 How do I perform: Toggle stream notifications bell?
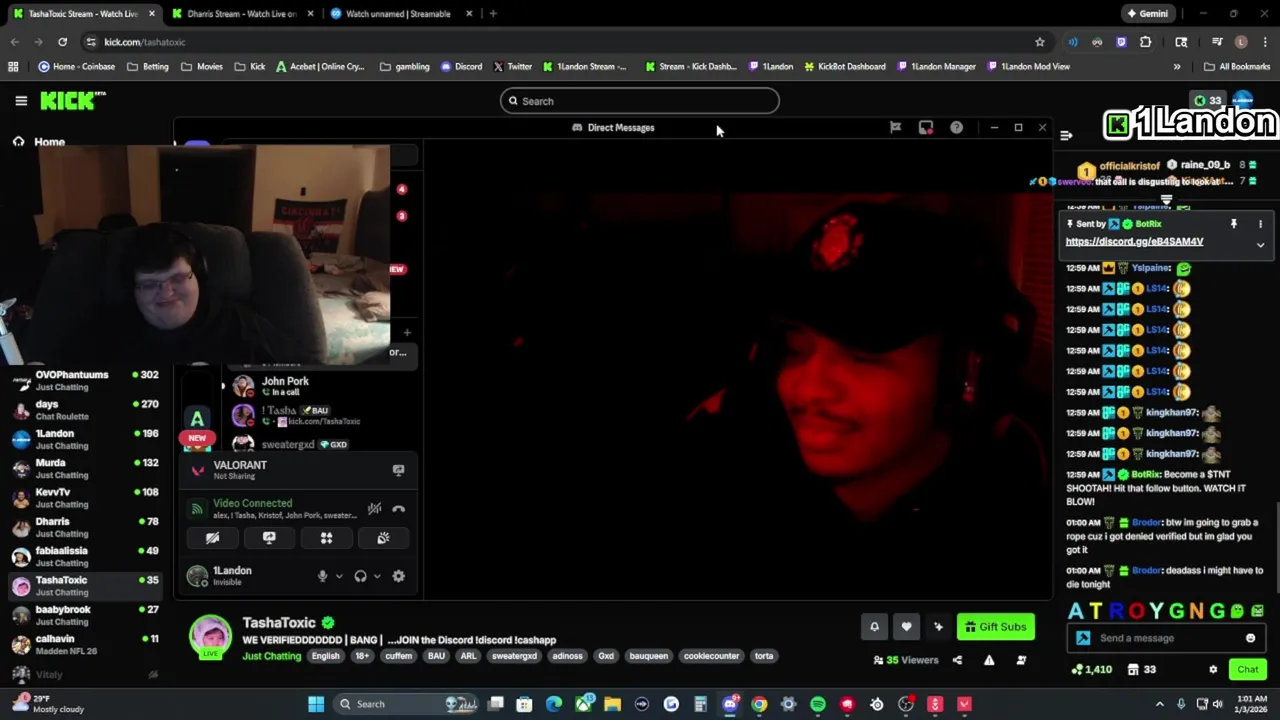(x=874, y=627)
